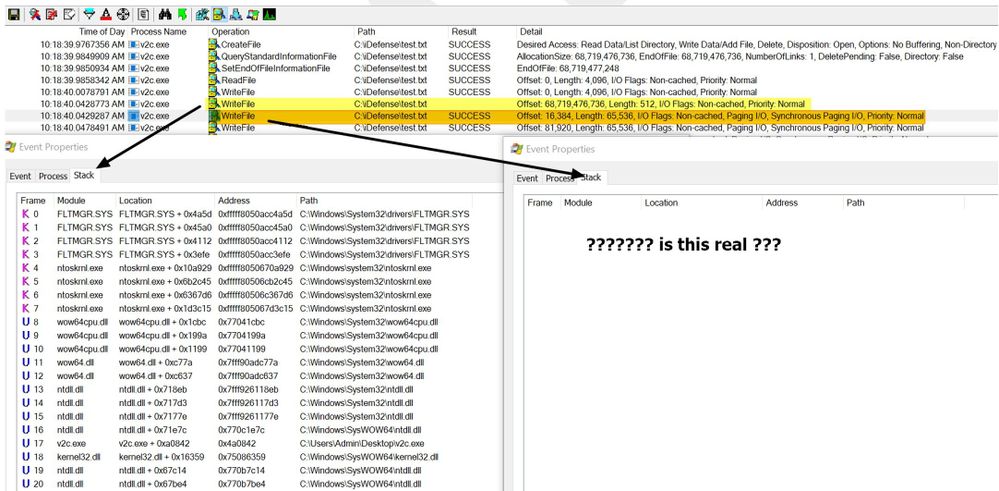The width and height of the screenshot is (999, 491).
Task: Toggle Show Profiling Events graph icon
Action: pos(270,14)
